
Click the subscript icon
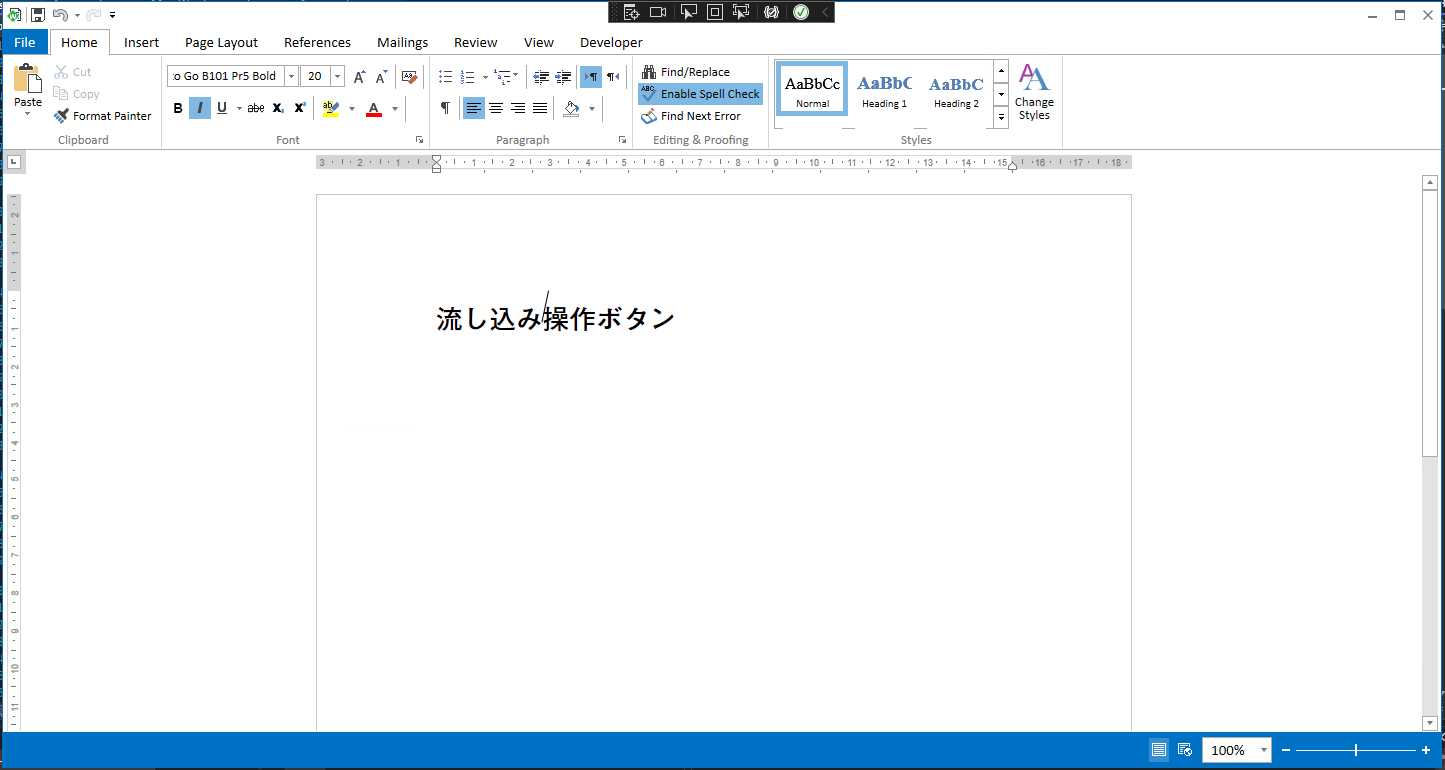tap(278, 108)
